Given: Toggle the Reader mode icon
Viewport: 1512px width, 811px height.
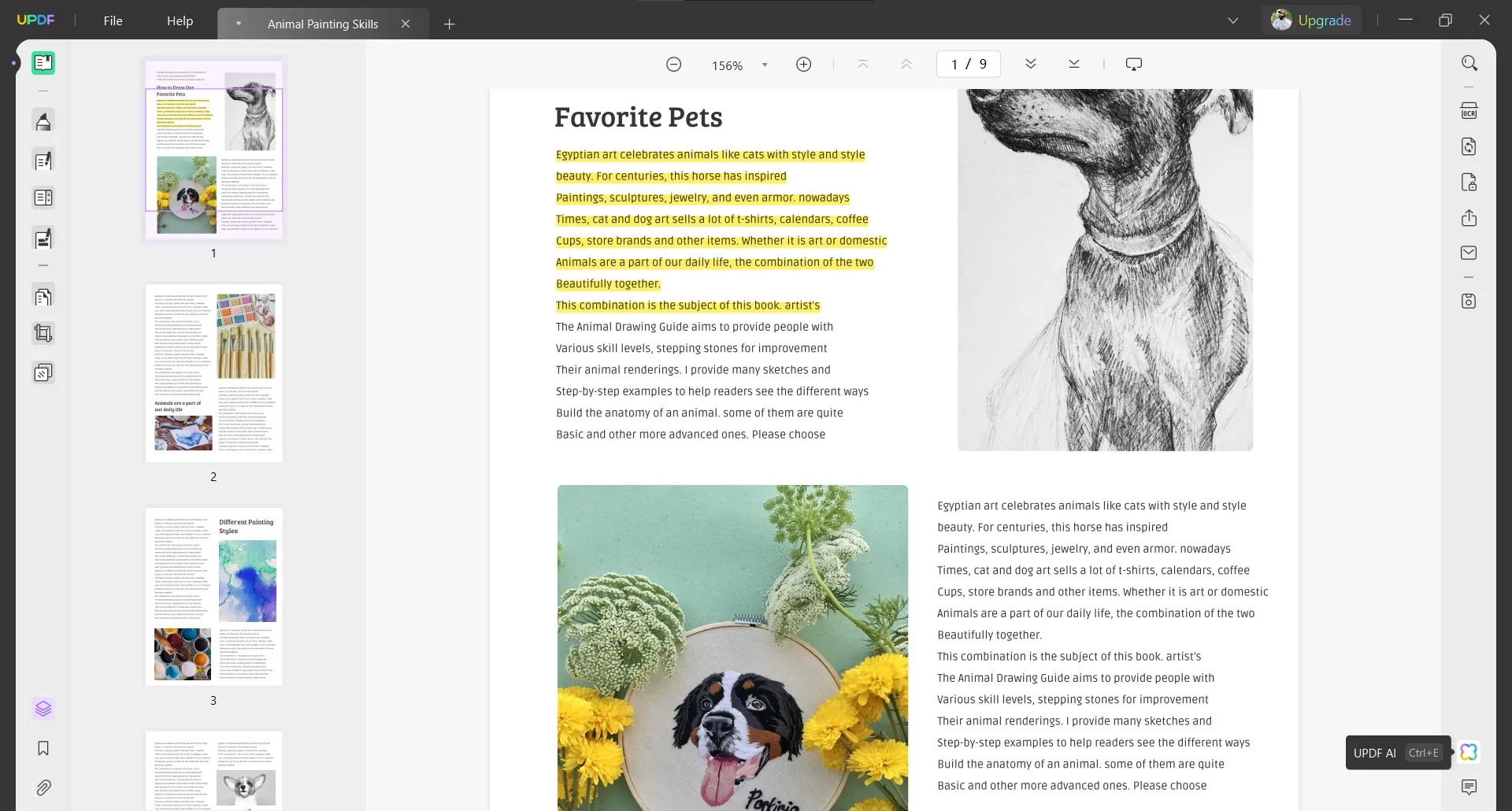Looking at the screenshot, I should (43, 63).
